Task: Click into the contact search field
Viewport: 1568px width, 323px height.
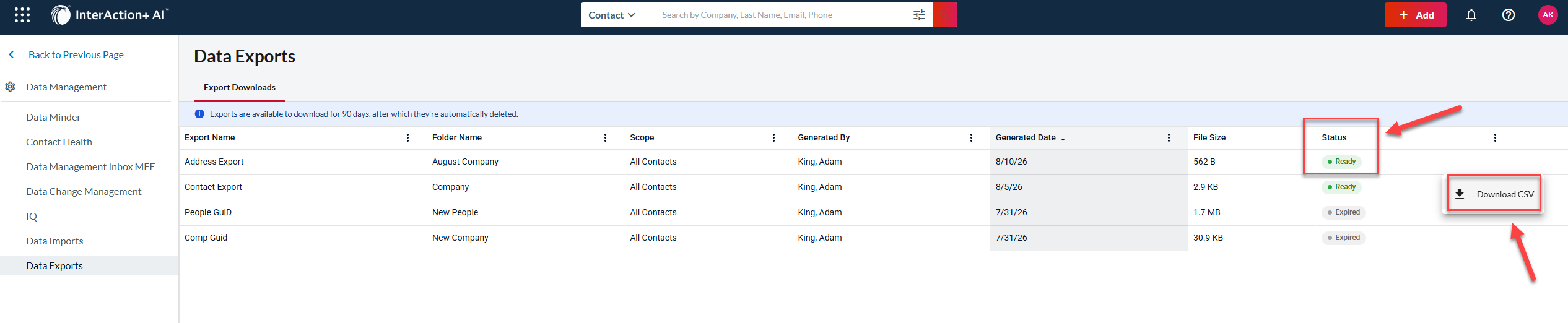Action: (x=781, y=15)
